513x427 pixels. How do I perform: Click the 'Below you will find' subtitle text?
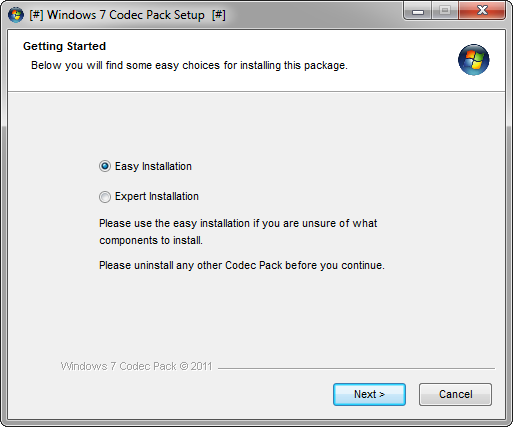tap(189, 65)
